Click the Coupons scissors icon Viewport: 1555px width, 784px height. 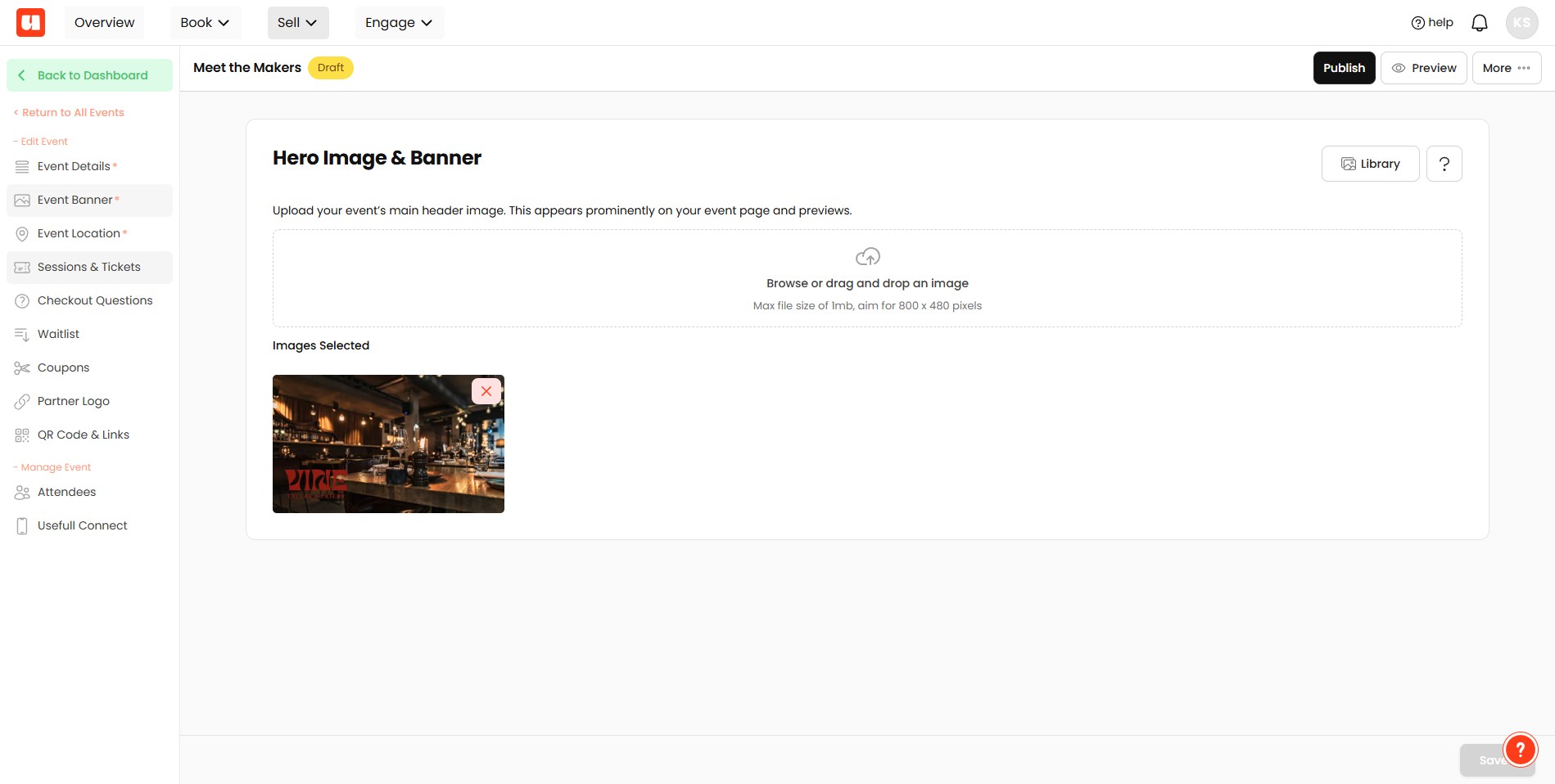[22, 368]
